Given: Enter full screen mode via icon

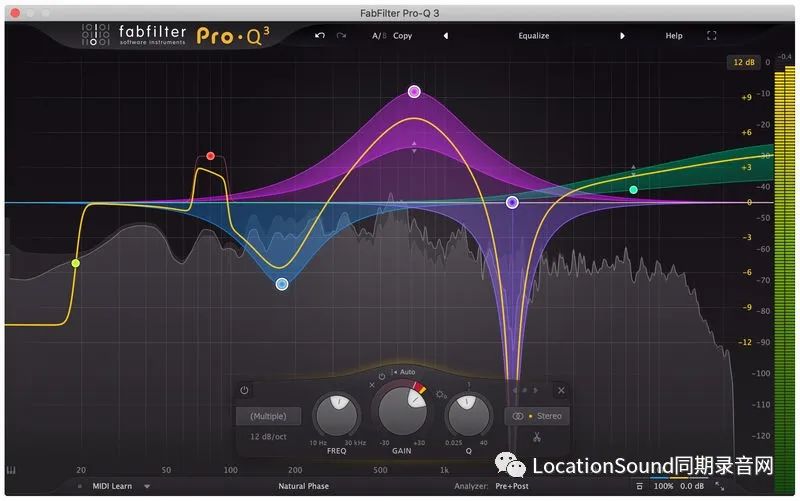Looking at the screenshot, I should pyautogui.click(x=712, y=35).
